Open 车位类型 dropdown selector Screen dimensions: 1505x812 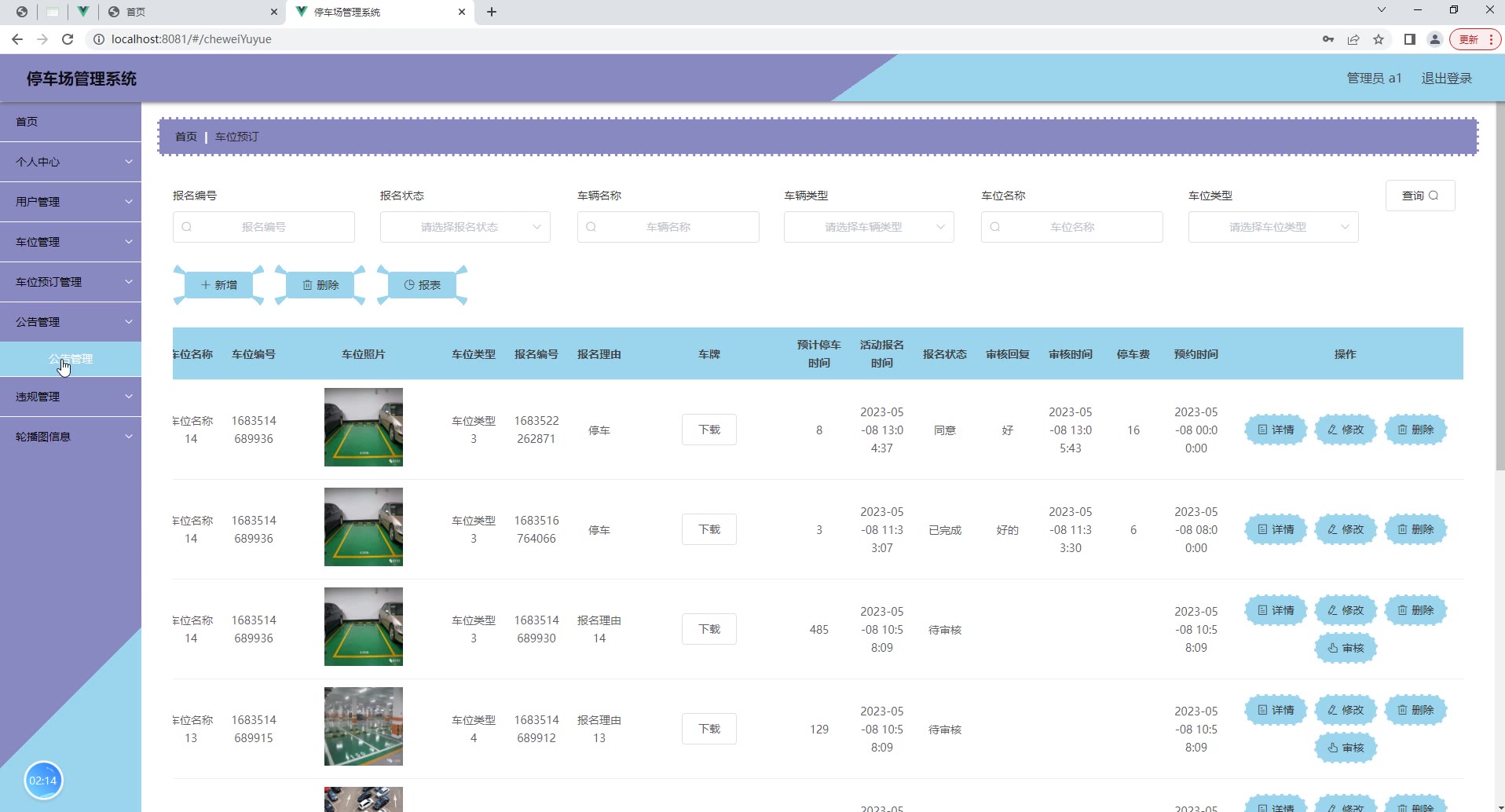[x=1273, y=227]
